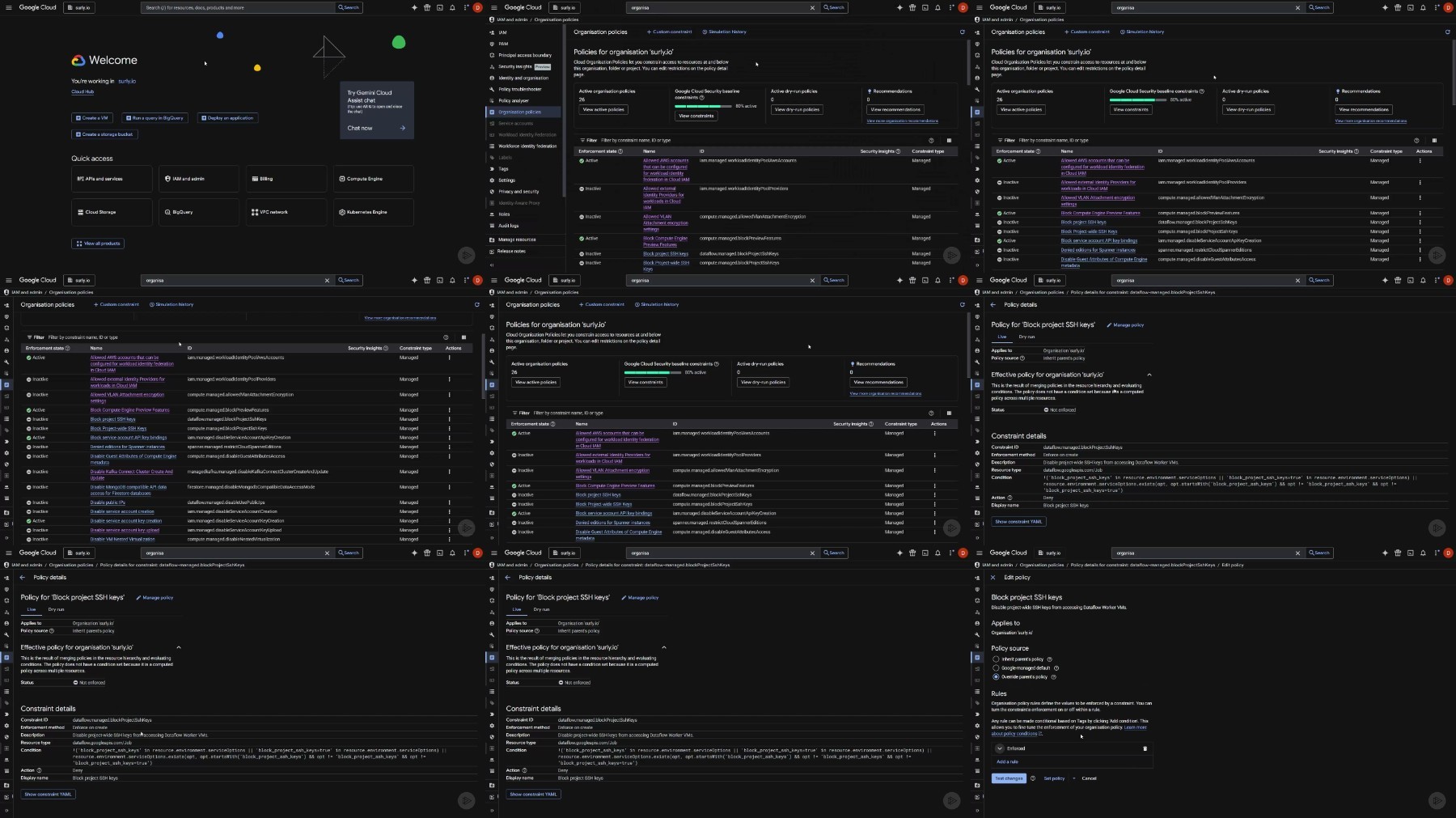Screen dimensions: 1456x818
Task: Open actions menu for Disable service account key upload
Action: tap(450, 530)
